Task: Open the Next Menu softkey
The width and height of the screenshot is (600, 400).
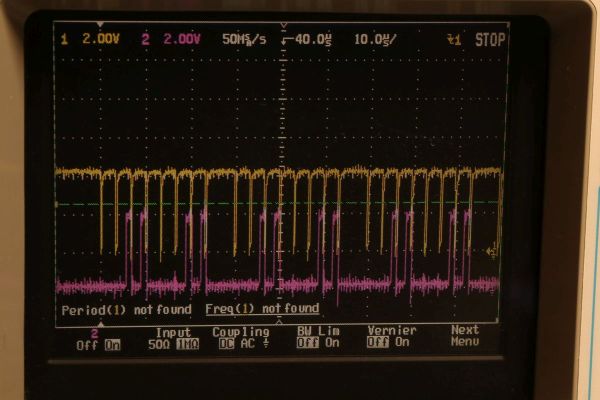Action: point(464,336)
